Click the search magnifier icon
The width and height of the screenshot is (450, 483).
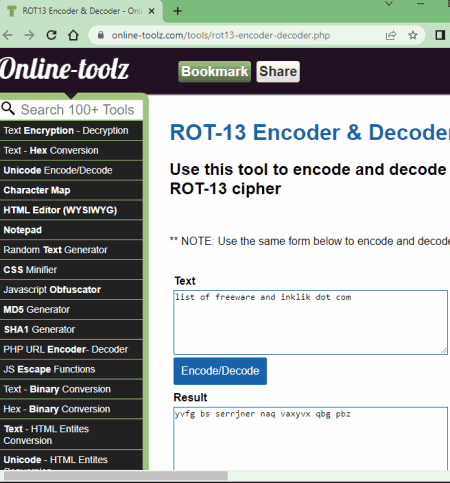click(x=8, y=109)
